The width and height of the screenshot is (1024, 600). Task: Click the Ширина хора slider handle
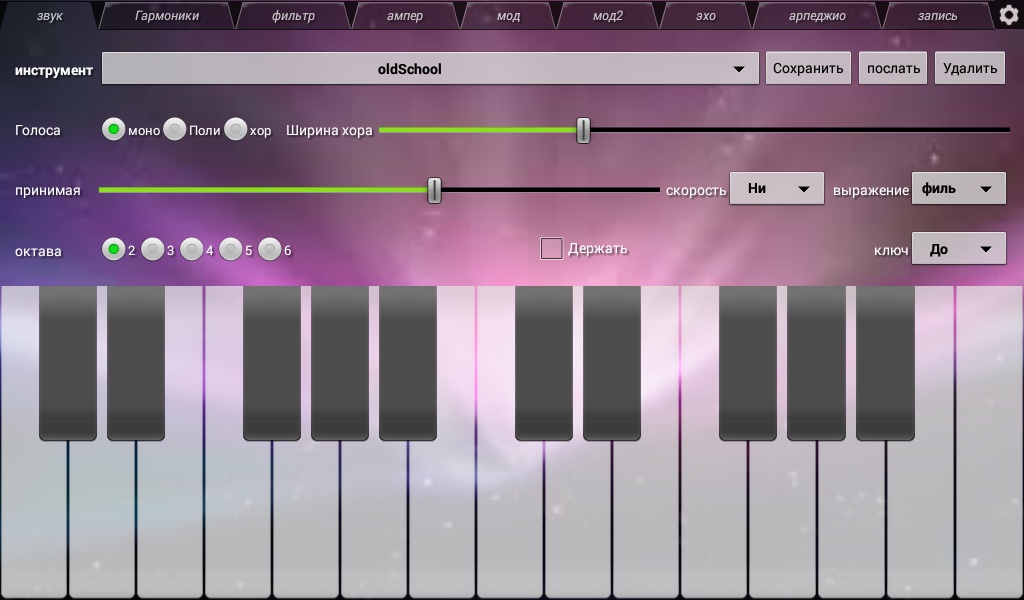[583, 130]
